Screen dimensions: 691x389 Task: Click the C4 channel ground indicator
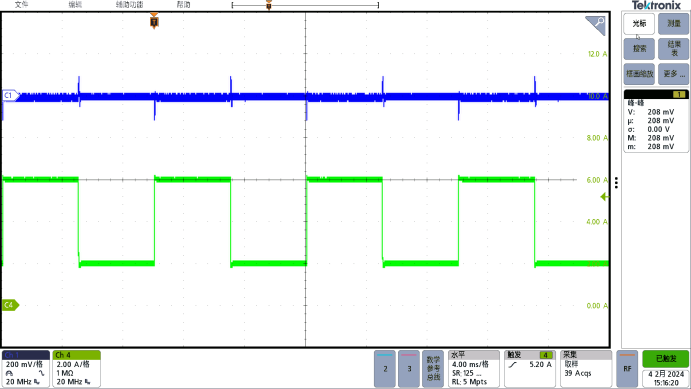[x=10, y=305]
